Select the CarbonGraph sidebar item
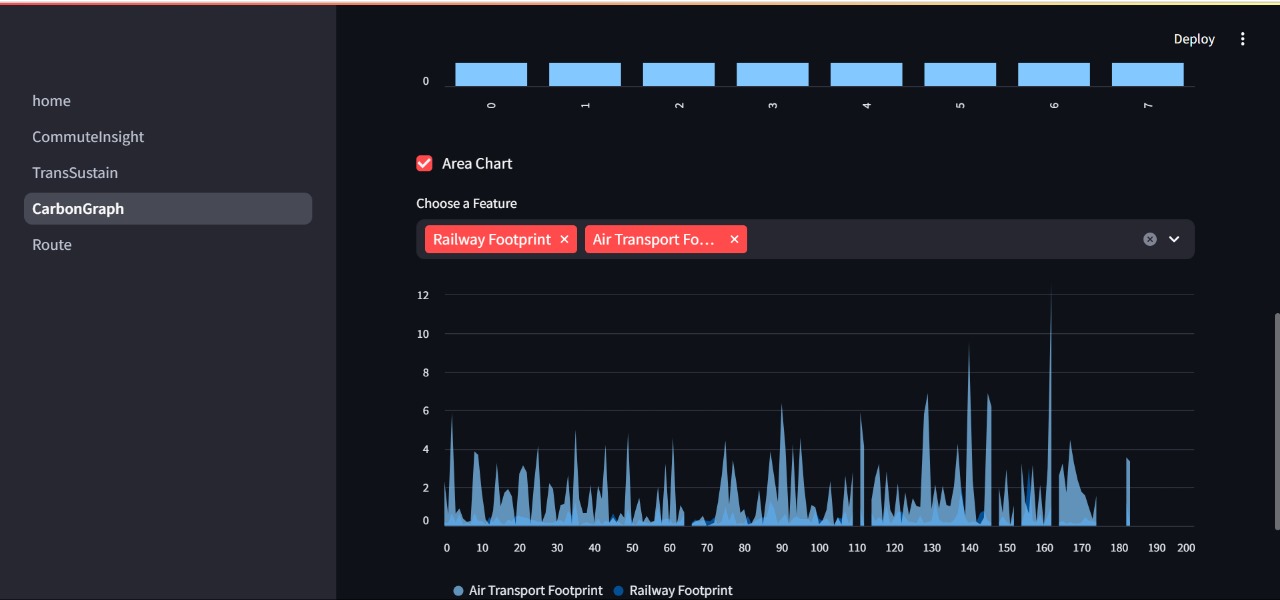 (168, 209)
